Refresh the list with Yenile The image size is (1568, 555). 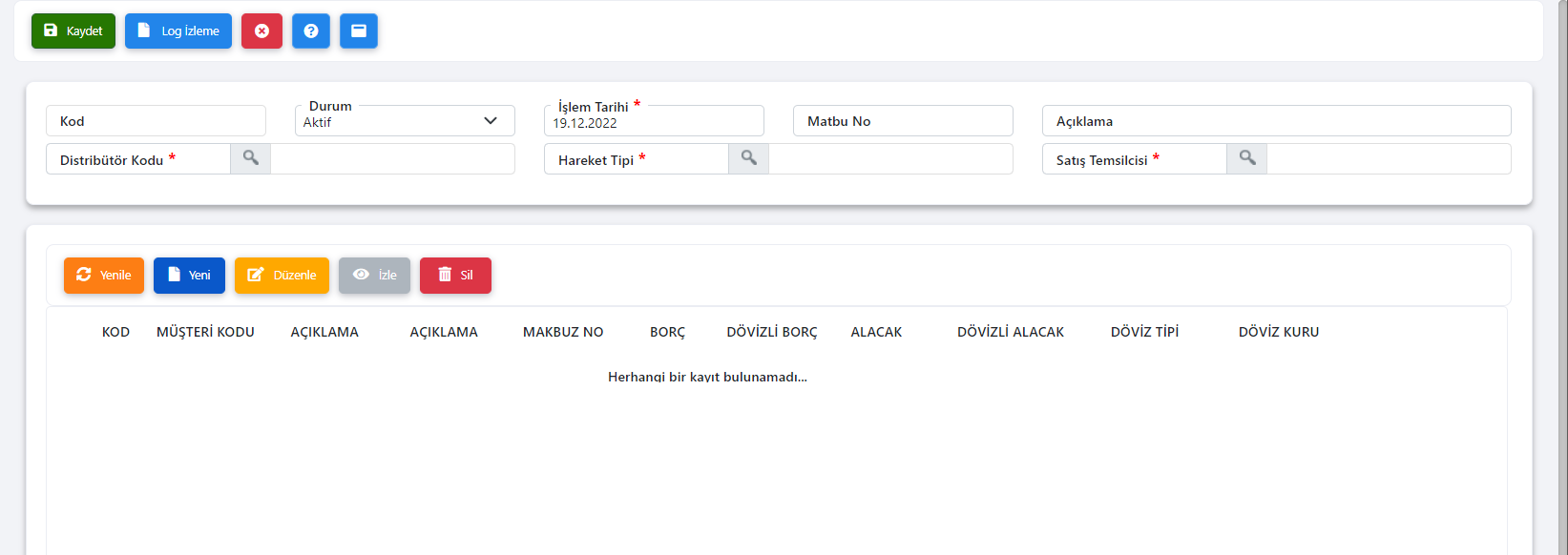pyautogui.click(x=104, y=276)
